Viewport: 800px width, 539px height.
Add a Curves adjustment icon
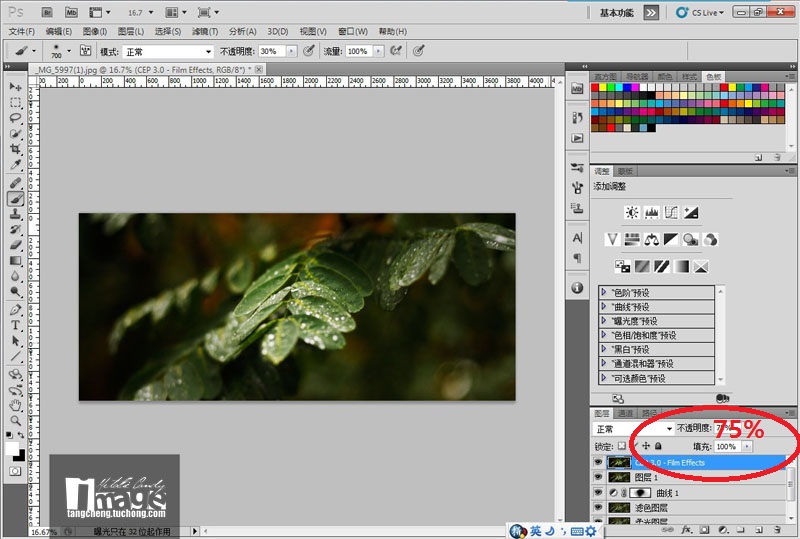coord(671,212)
